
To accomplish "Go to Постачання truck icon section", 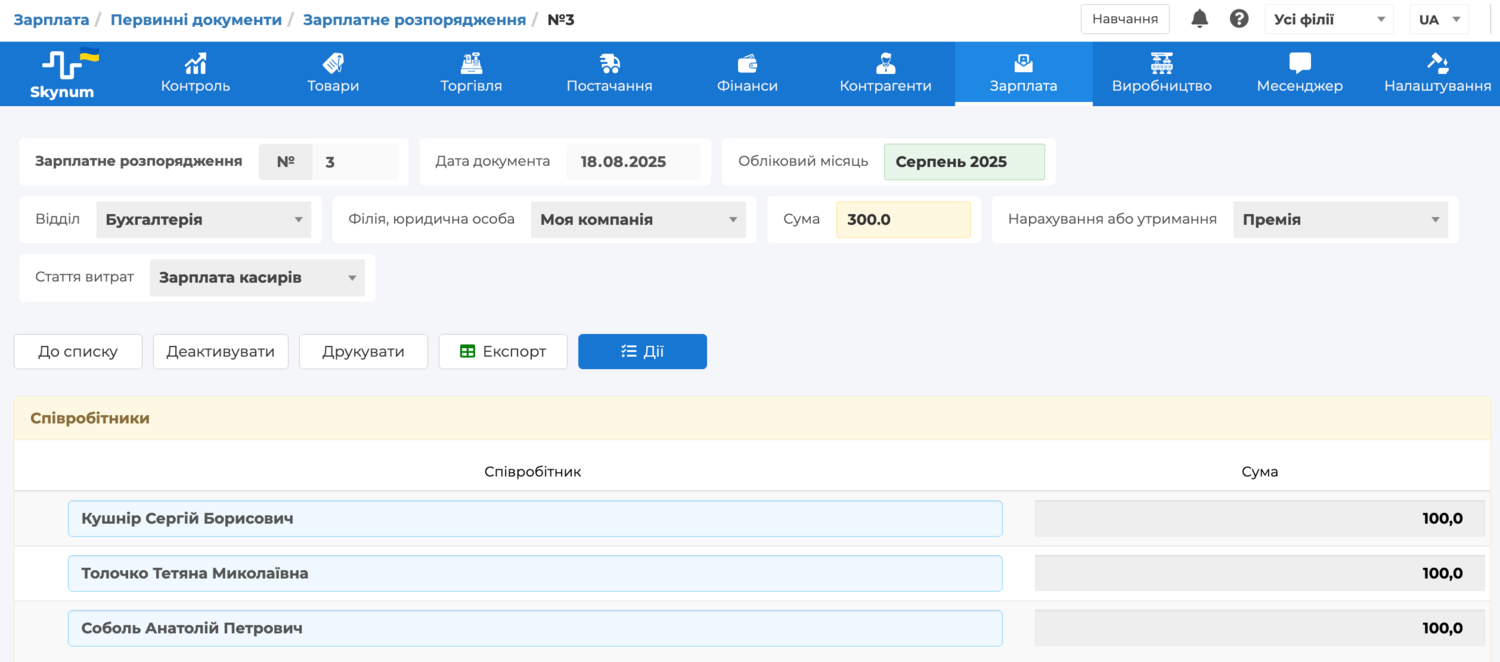I will (x=609, y=64).
